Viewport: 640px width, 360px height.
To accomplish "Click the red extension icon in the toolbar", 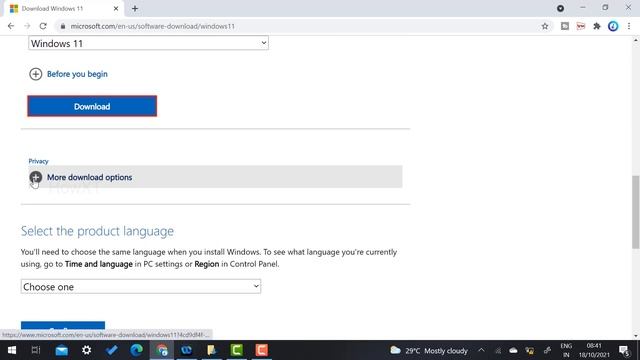I will coord(580,26).
